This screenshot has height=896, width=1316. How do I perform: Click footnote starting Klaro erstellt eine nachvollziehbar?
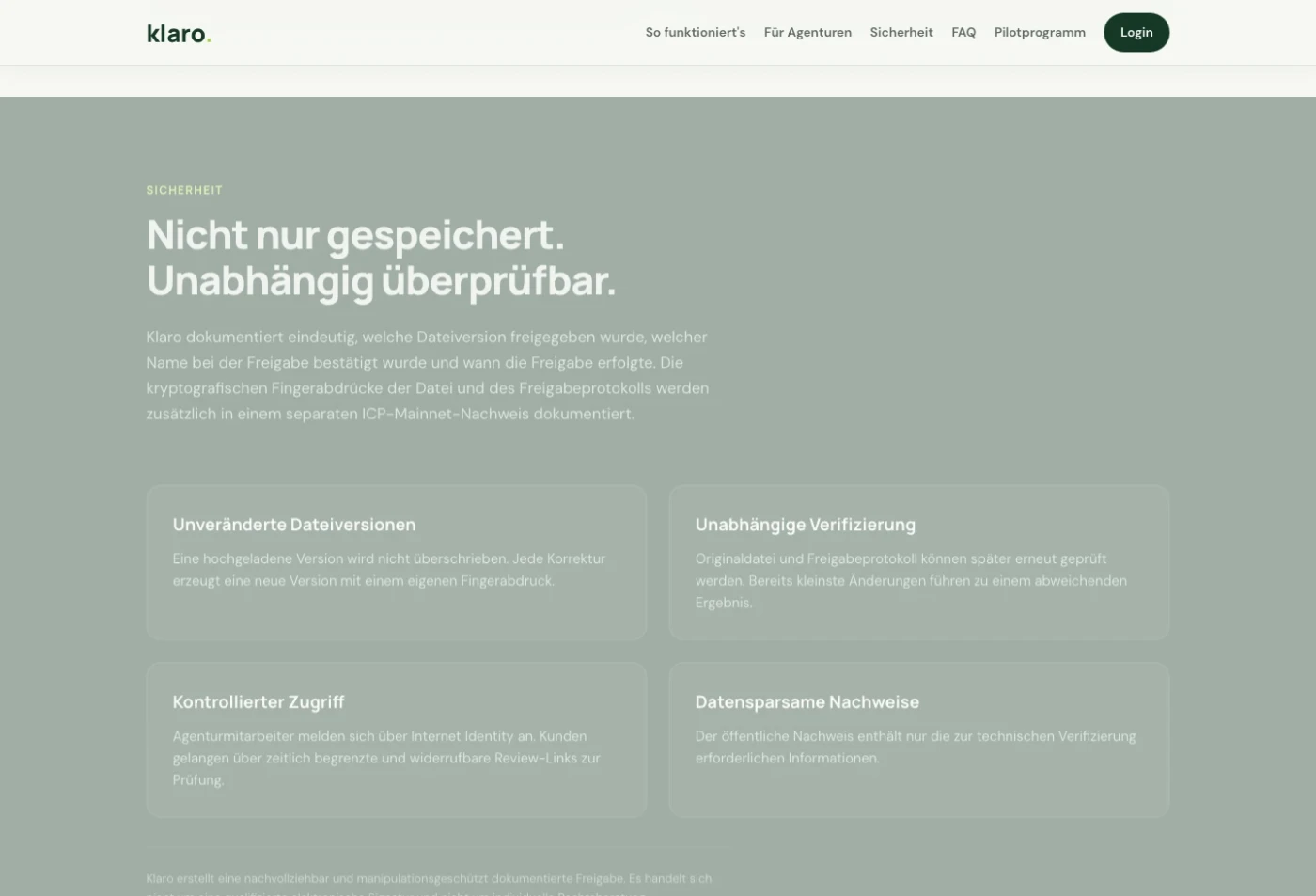tap(430, 884)
